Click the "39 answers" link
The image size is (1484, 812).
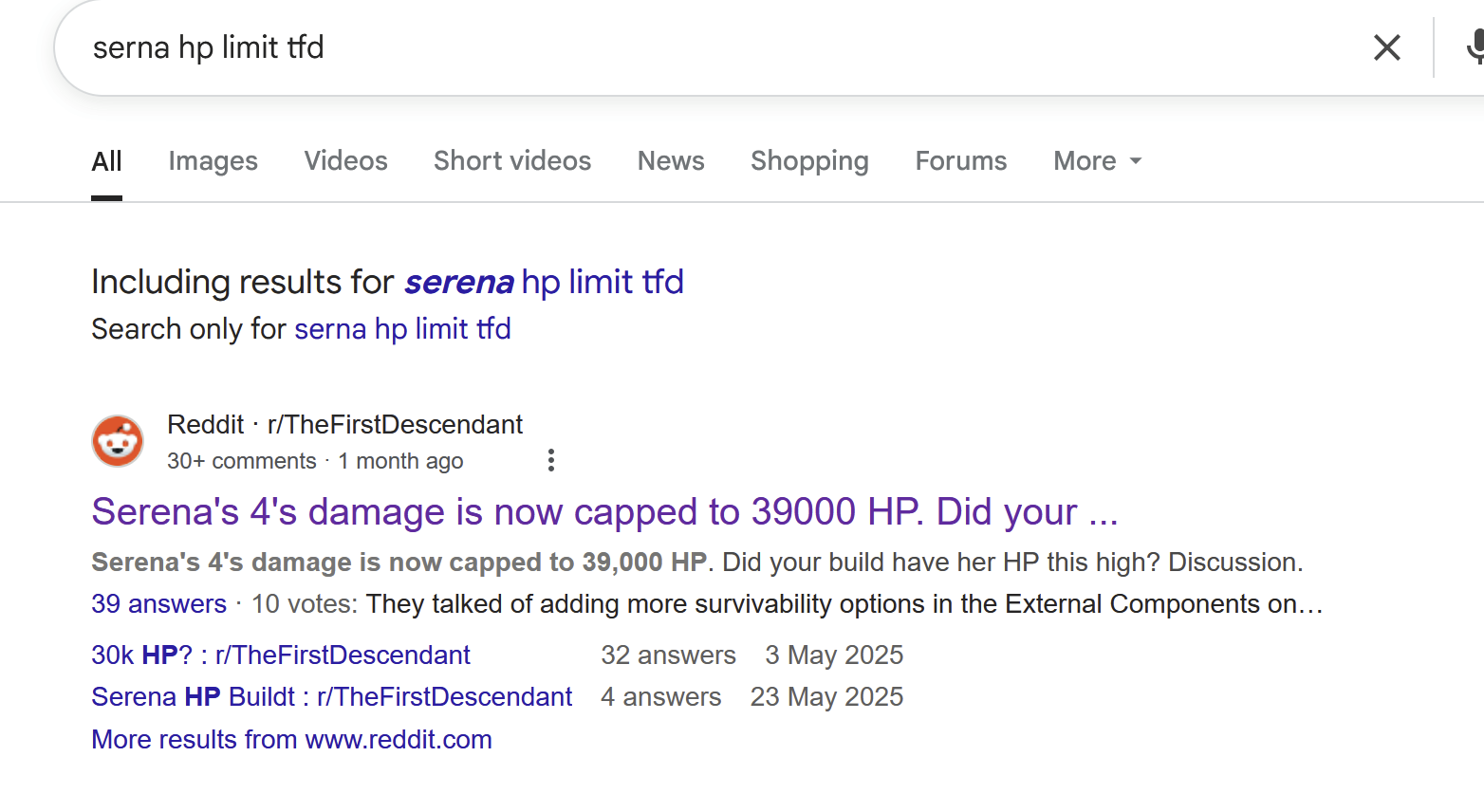click(158, 604)
